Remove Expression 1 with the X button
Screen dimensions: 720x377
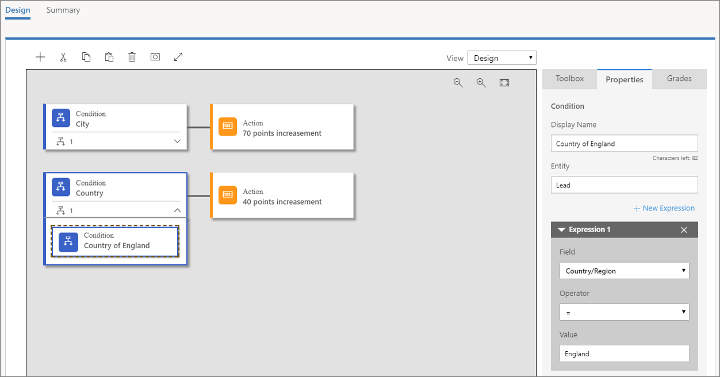click(684, 230)
